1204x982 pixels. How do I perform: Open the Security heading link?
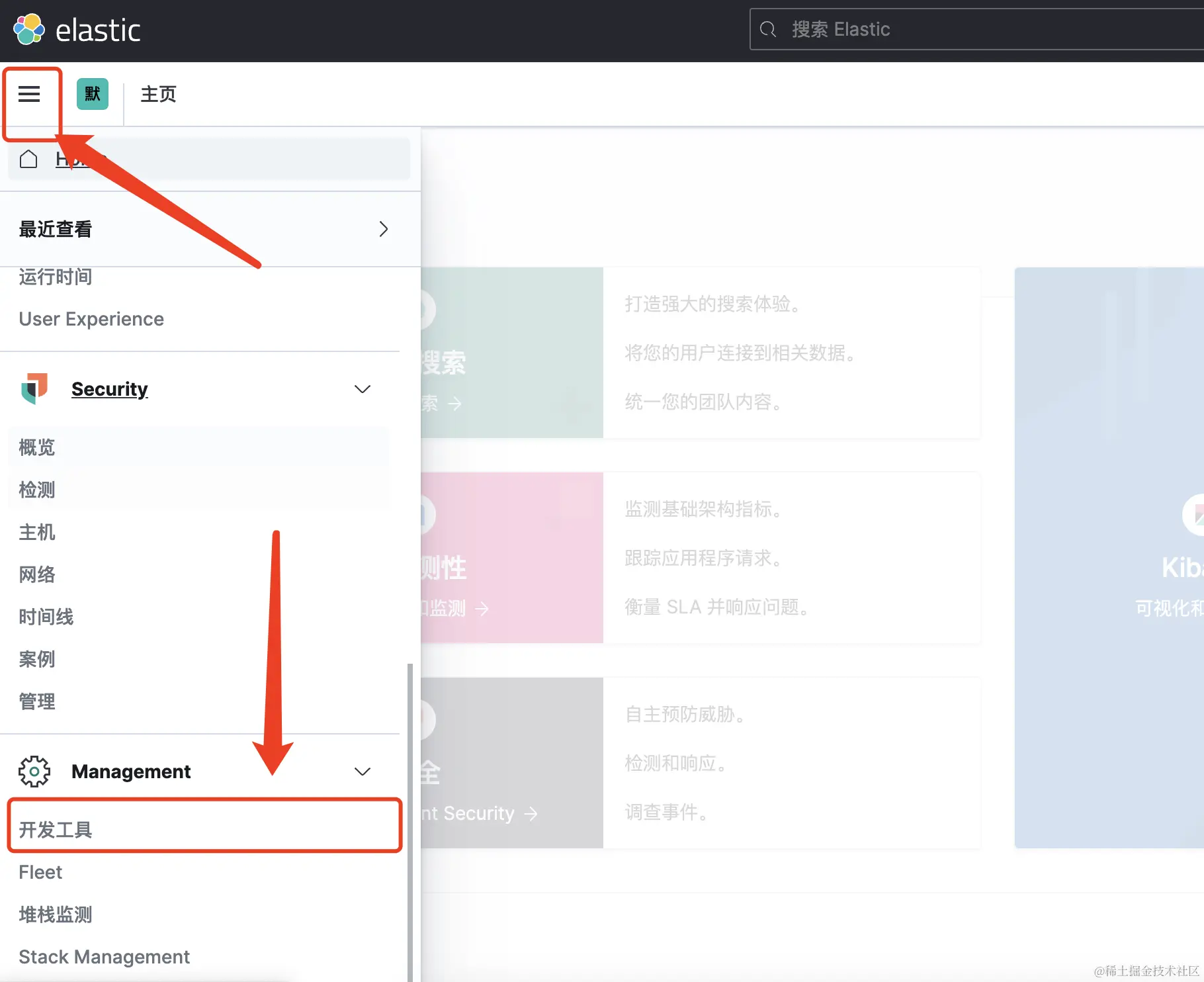pyautogui.click(x=110, y=389)
